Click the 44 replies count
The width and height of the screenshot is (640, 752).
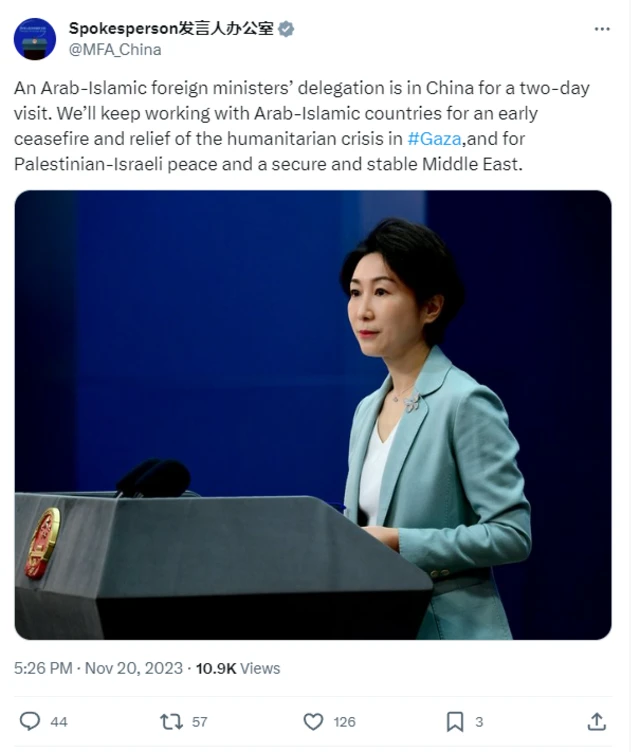59,722
